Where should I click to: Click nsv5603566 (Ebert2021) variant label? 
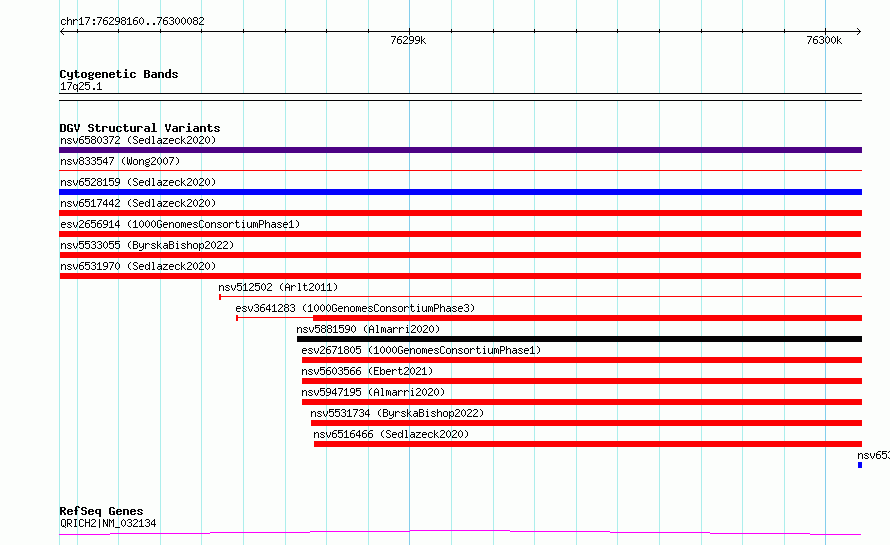pyautogui.click(x=367, y=371)
